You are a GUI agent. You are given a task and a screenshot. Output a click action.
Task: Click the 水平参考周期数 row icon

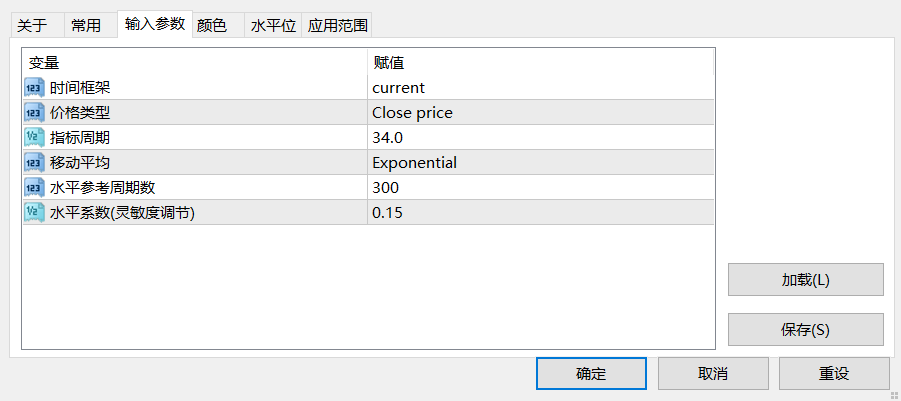tap(34, 188)
